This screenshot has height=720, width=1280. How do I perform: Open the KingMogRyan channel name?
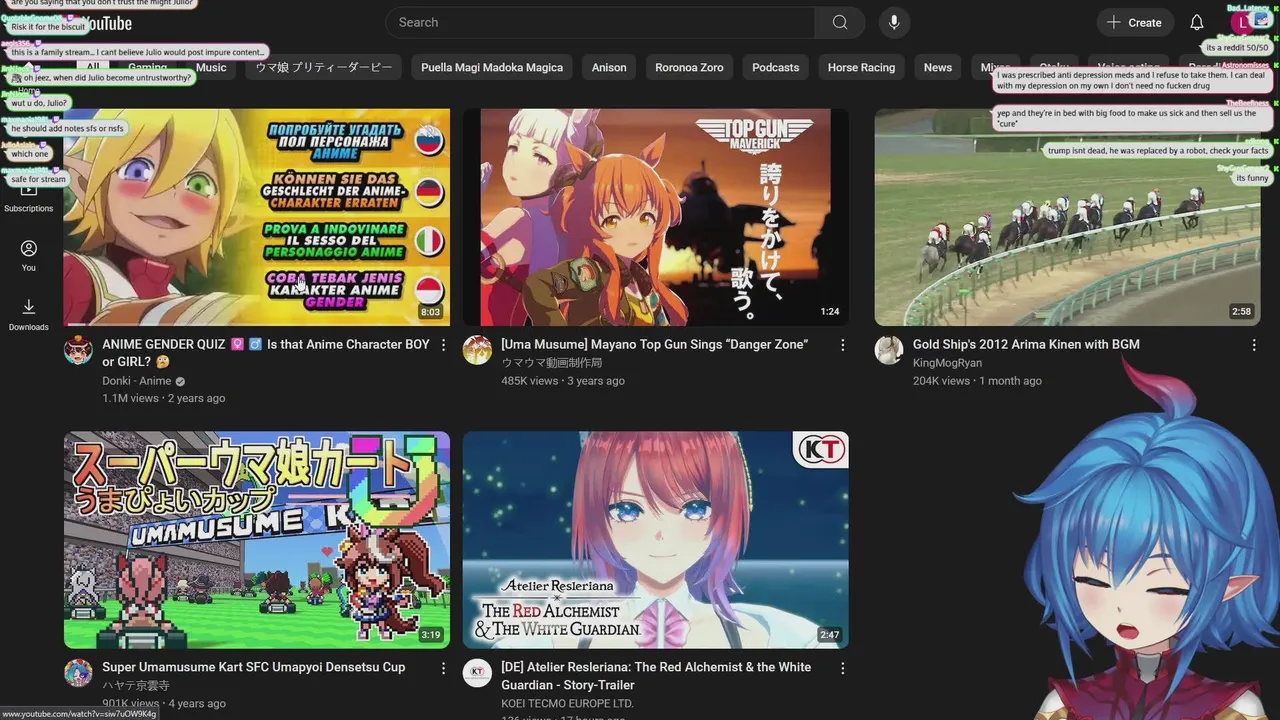pyautogui.click(x=947, y=363)
